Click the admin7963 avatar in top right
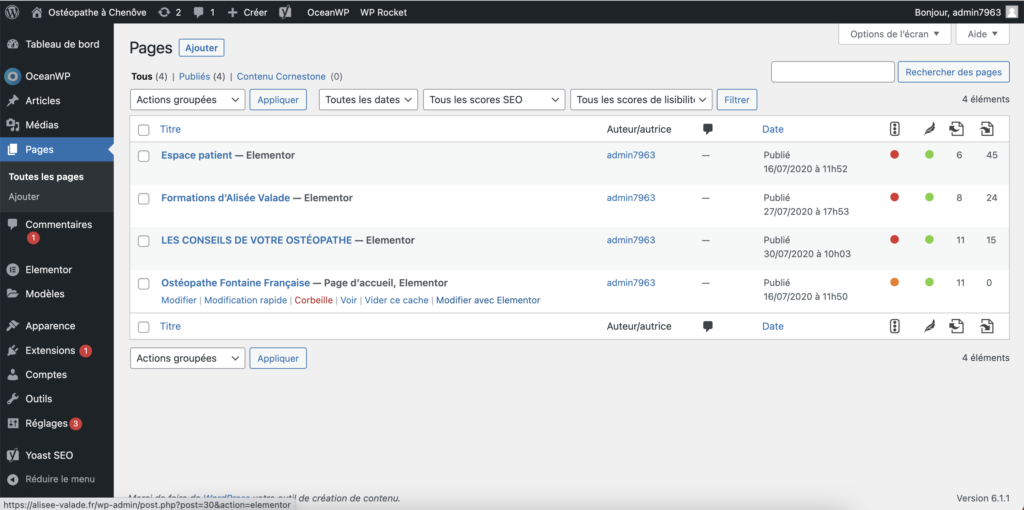The width and height of the screenshot is (1024, 510). 1011,12
